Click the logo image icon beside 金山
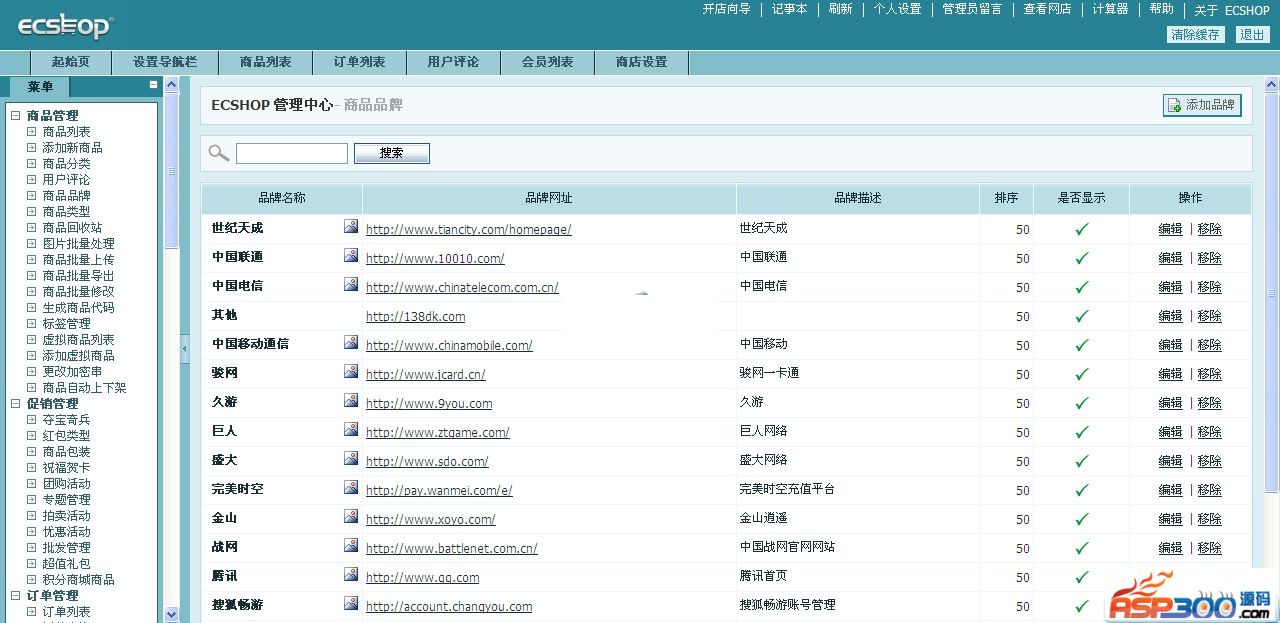The image size is (1280, 623). (x=350, y=517)
